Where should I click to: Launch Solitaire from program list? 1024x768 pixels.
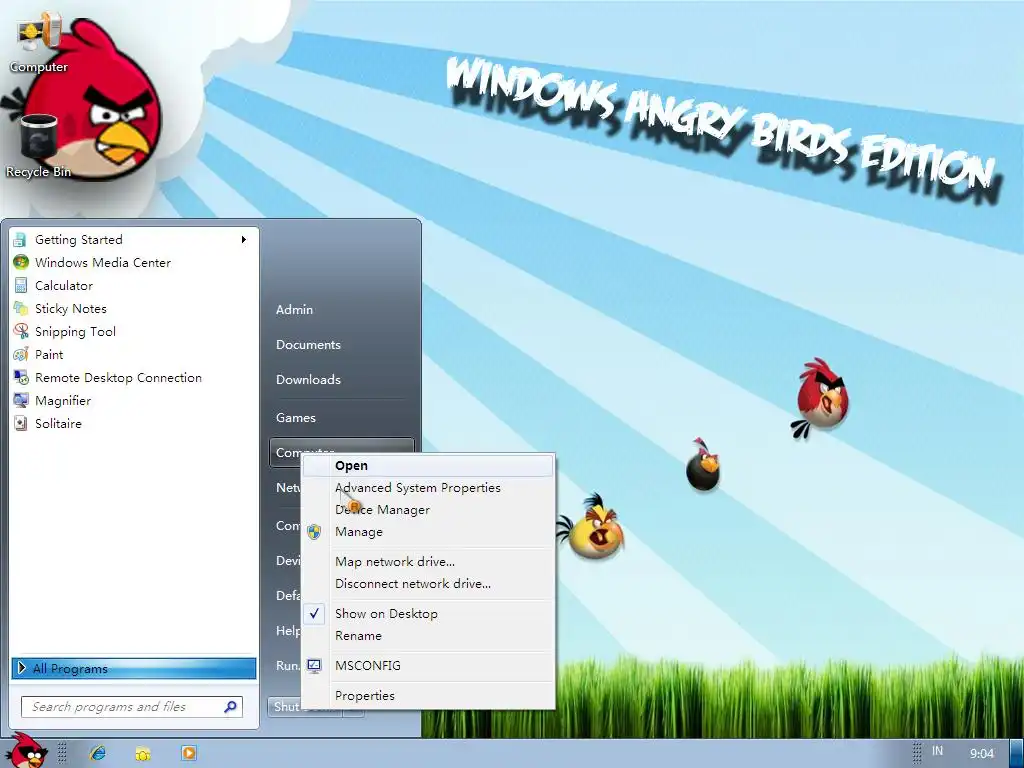(x=134, y=423)
